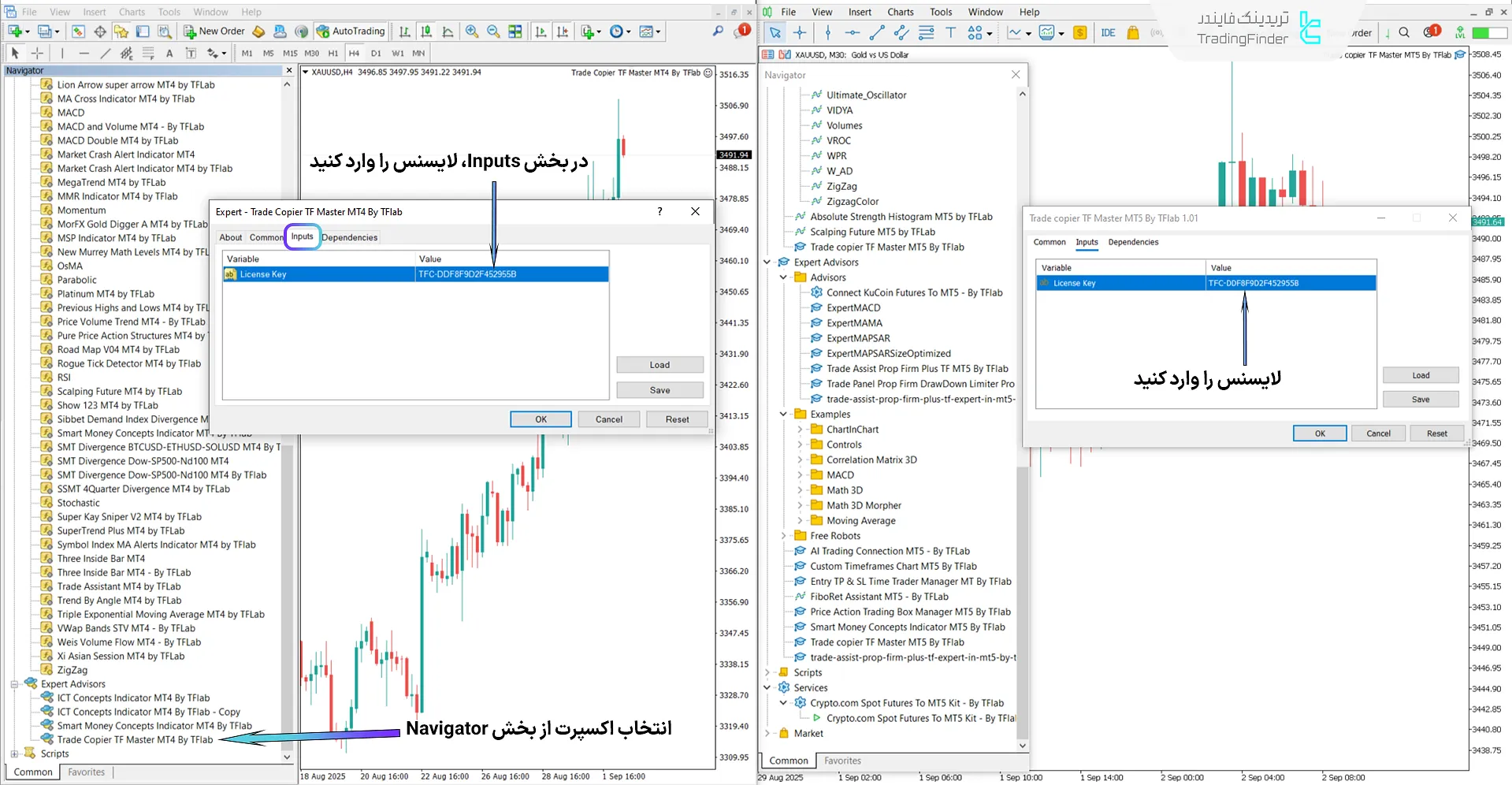Expand the Math 3D examples folder
1512x785 pixels.
pos(800,490)
